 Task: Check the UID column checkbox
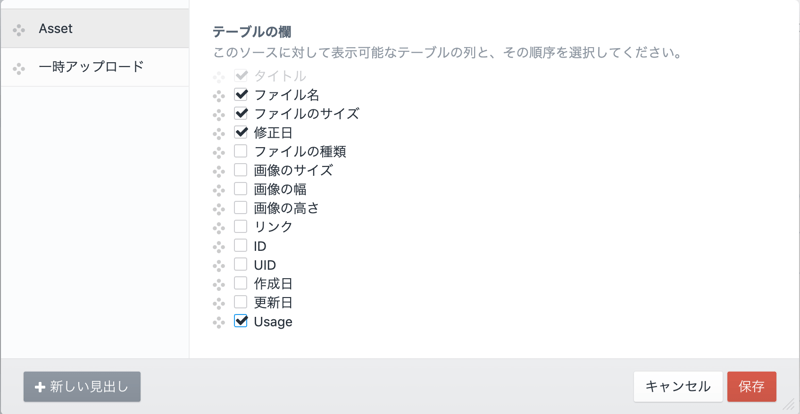pos(241,265)
